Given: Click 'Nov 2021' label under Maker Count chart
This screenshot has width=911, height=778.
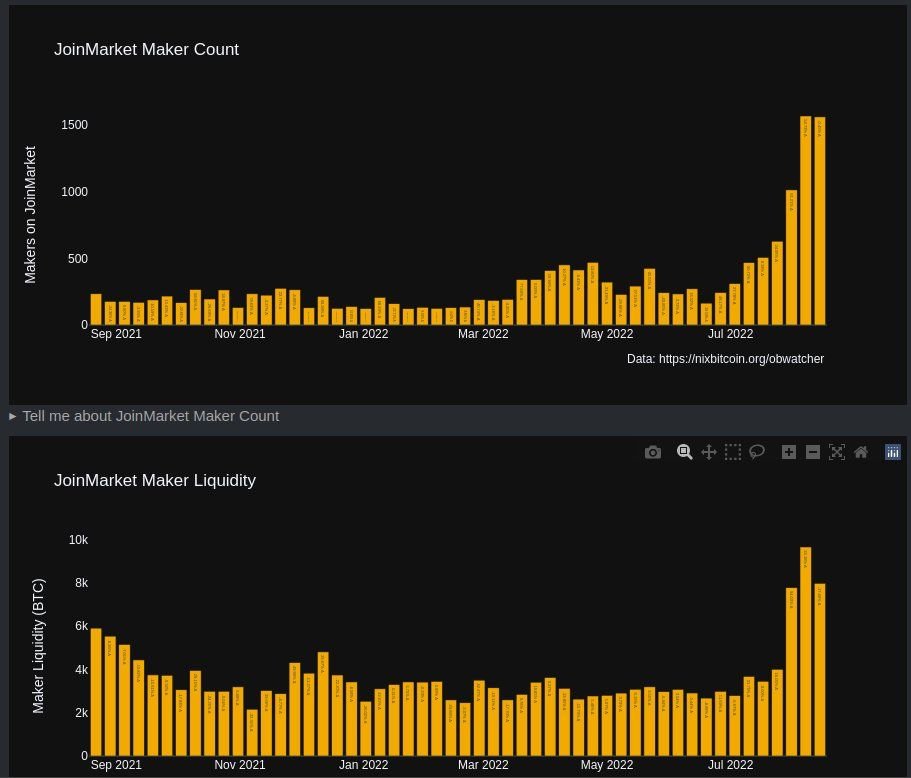Looking at the screenshot, I should pyautogui.click(x=240, y=334).
